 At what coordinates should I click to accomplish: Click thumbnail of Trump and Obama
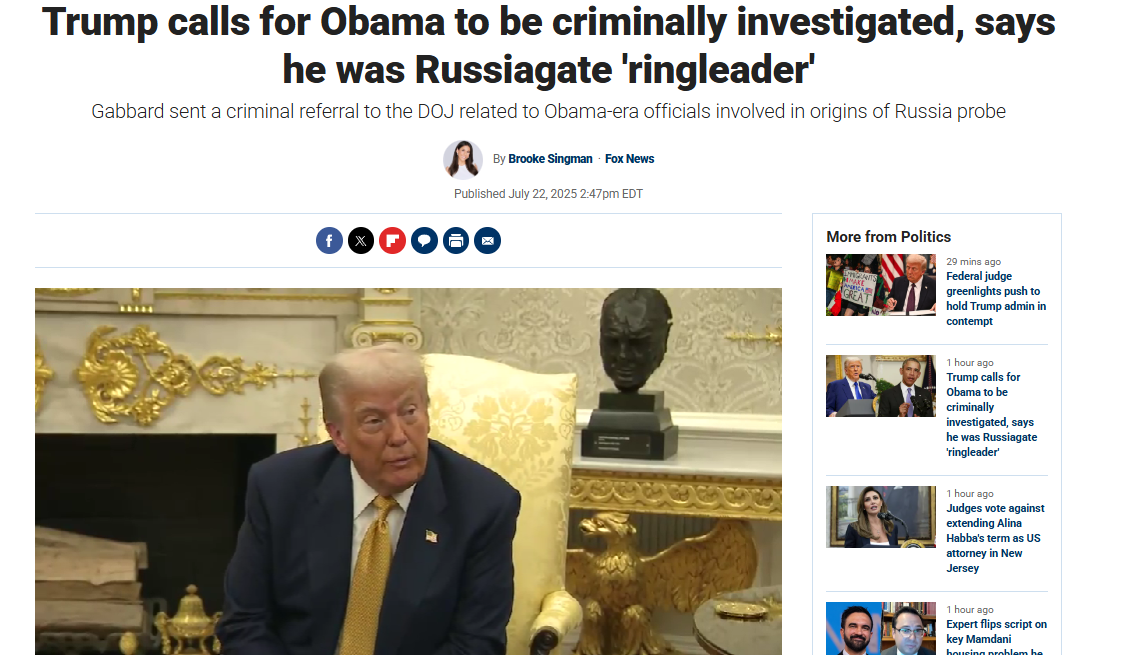881,386
